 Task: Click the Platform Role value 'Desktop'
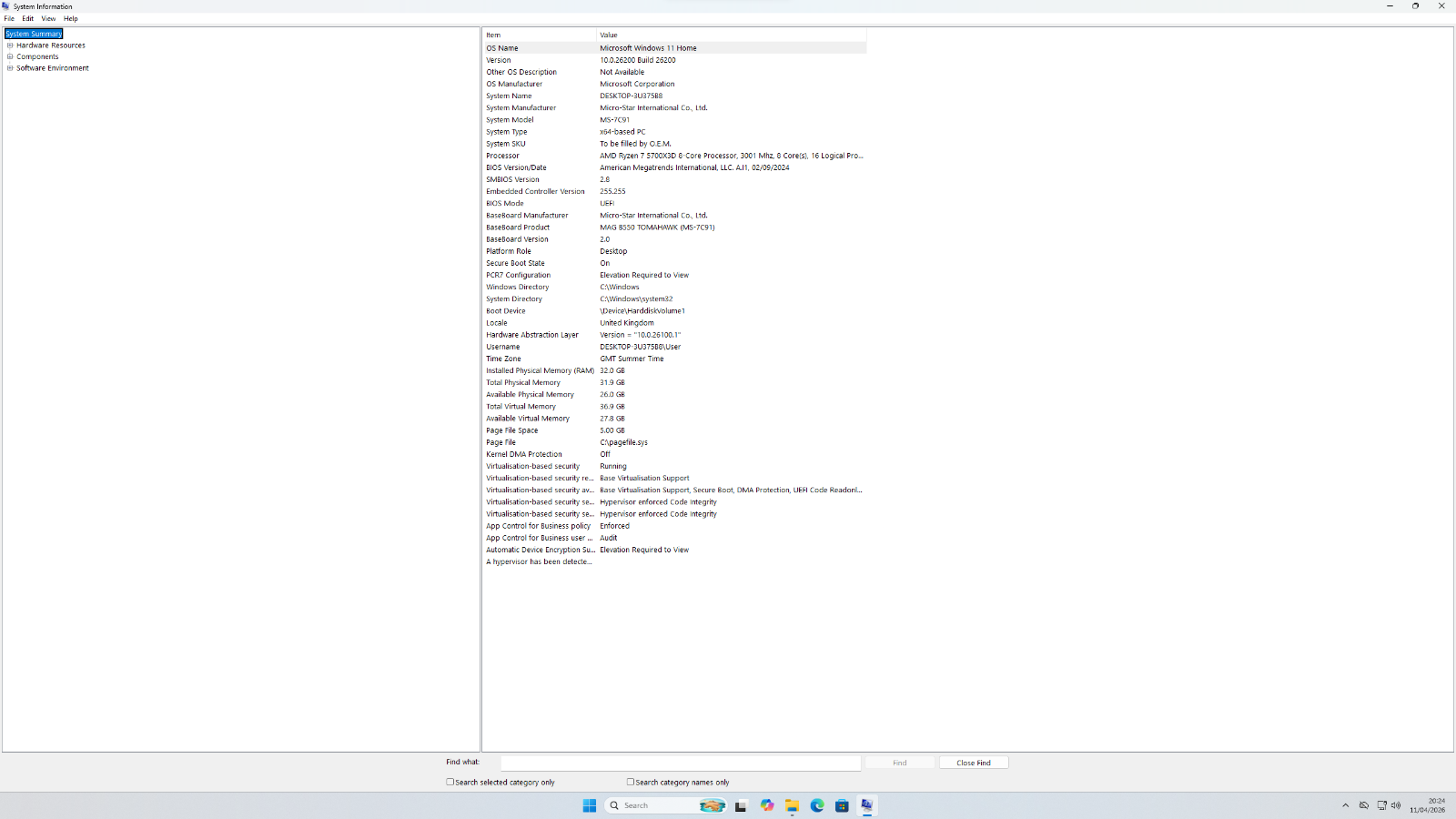(x=613, y=251)
